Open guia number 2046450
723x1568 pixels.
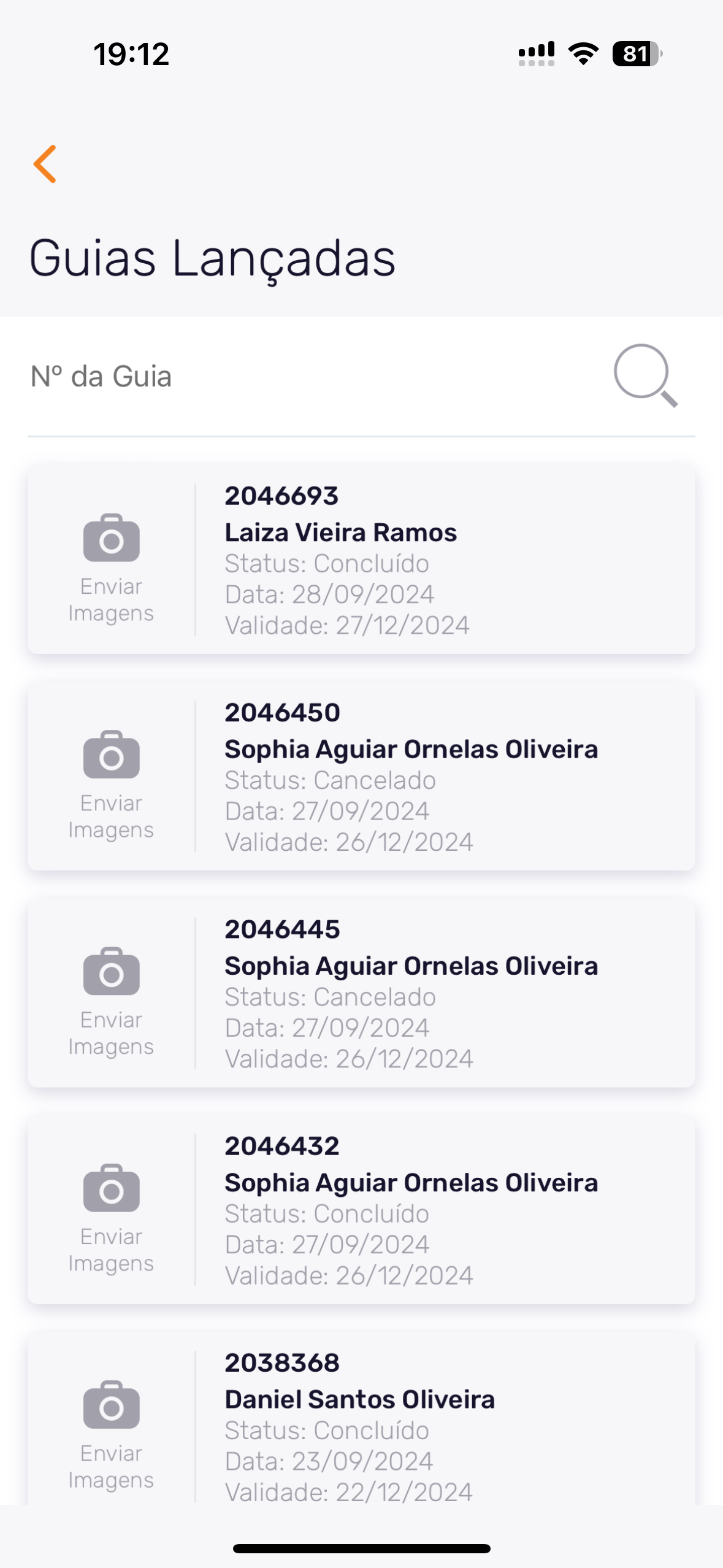click(282, 712)
